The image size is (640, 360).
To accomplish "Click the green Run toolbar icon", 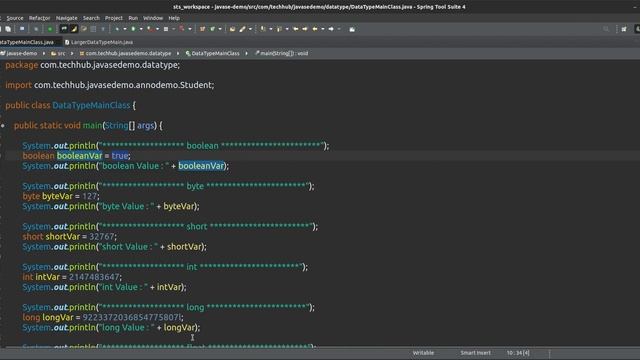I will tap(133, 29).
